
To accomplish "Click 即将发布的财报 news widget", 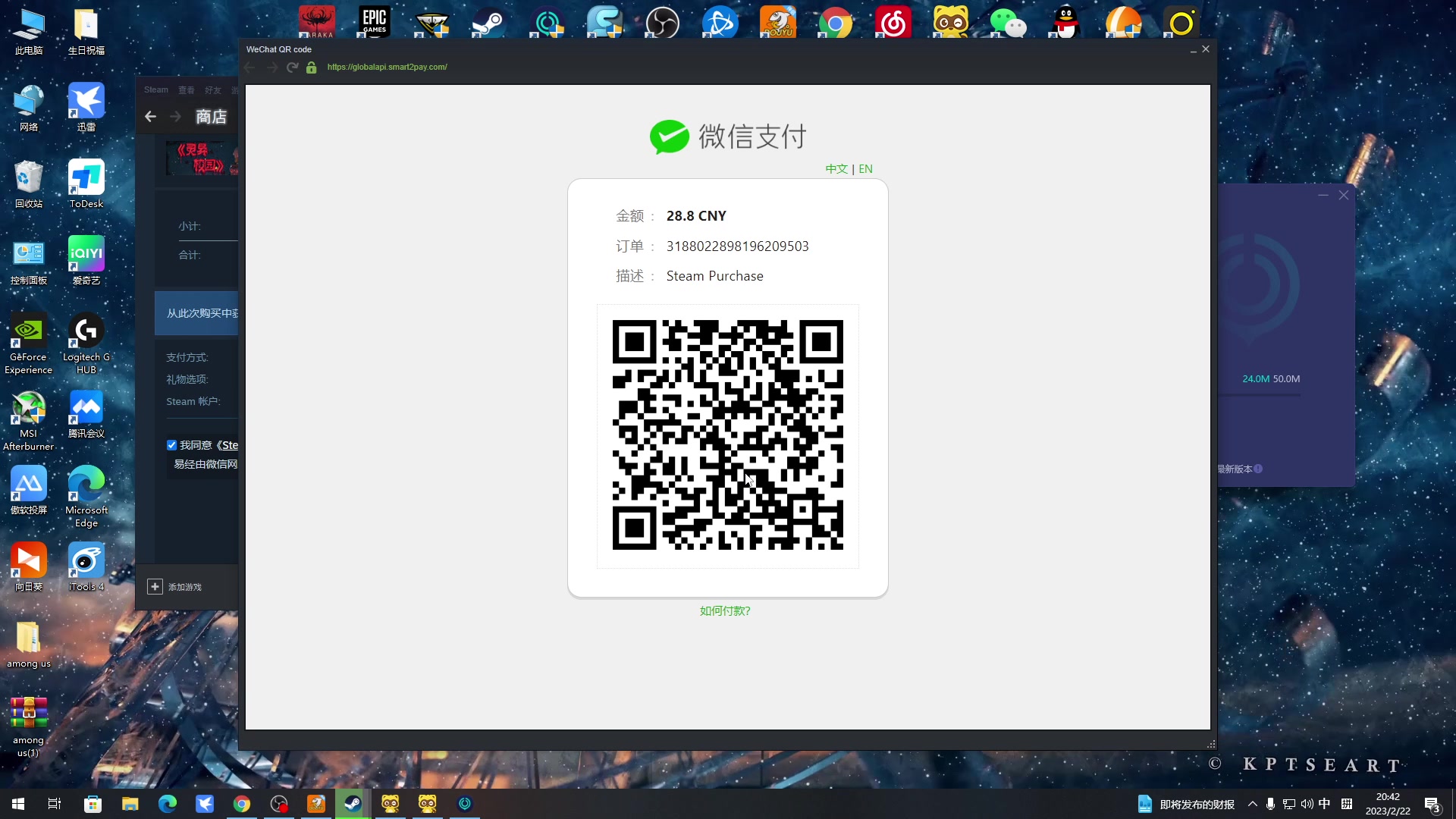I will (x=1186, y=804).
